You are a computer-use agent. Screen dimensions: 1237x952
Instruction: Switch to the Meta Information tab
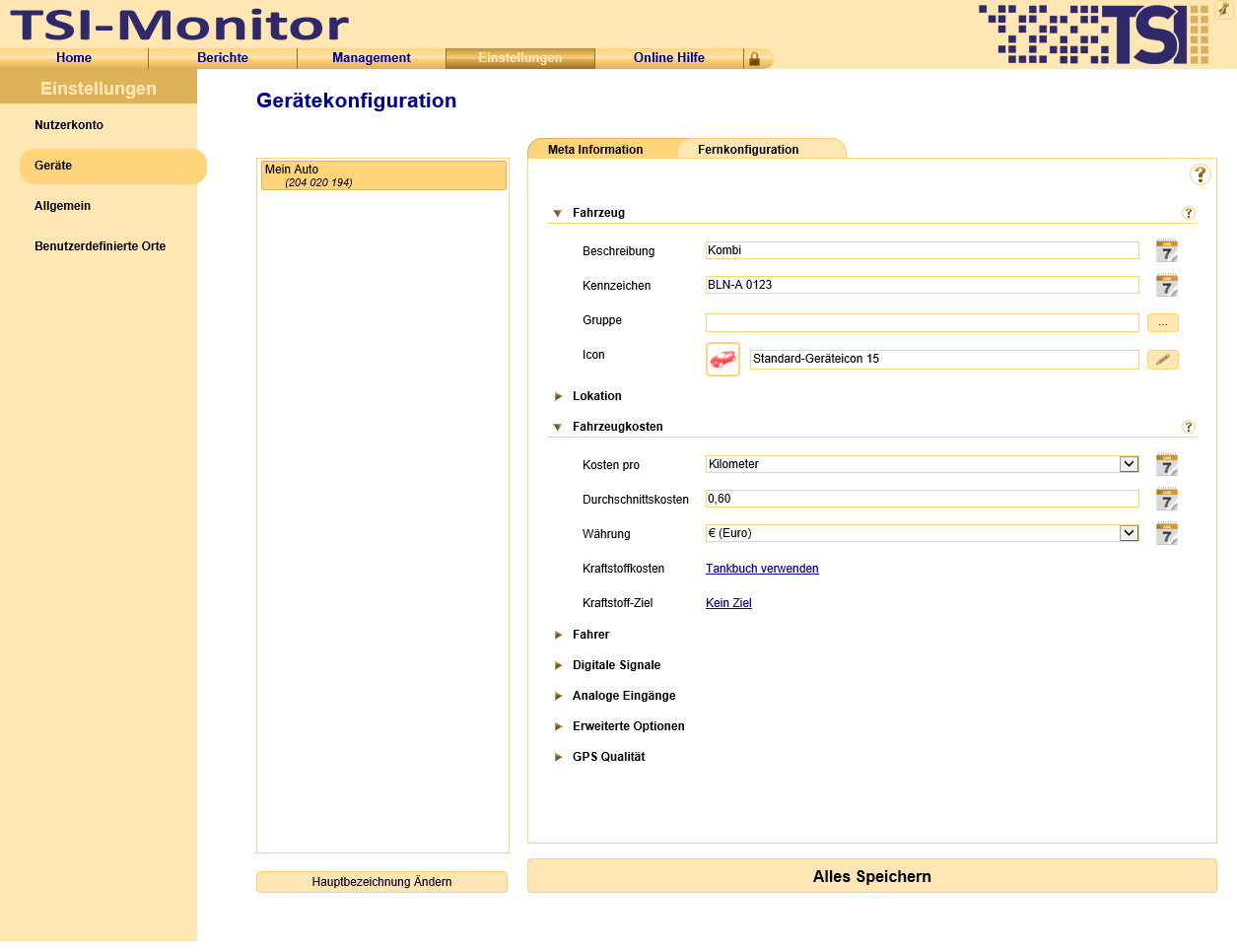click(x=603, y=149)
